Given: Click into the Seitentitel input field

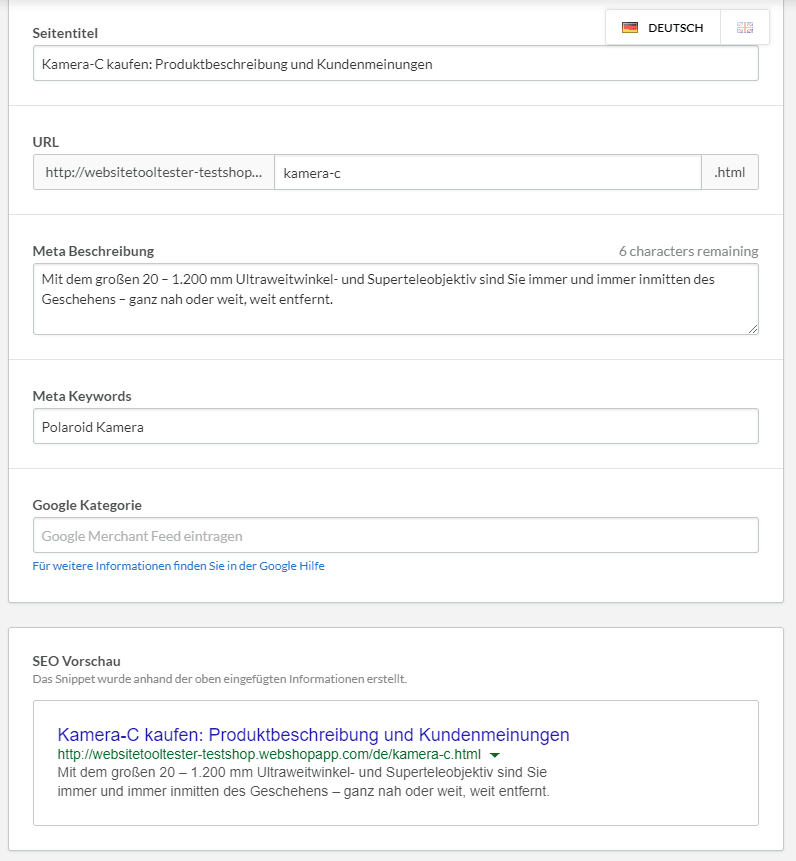Looking at the screenshot, I should tap(396, 64).
